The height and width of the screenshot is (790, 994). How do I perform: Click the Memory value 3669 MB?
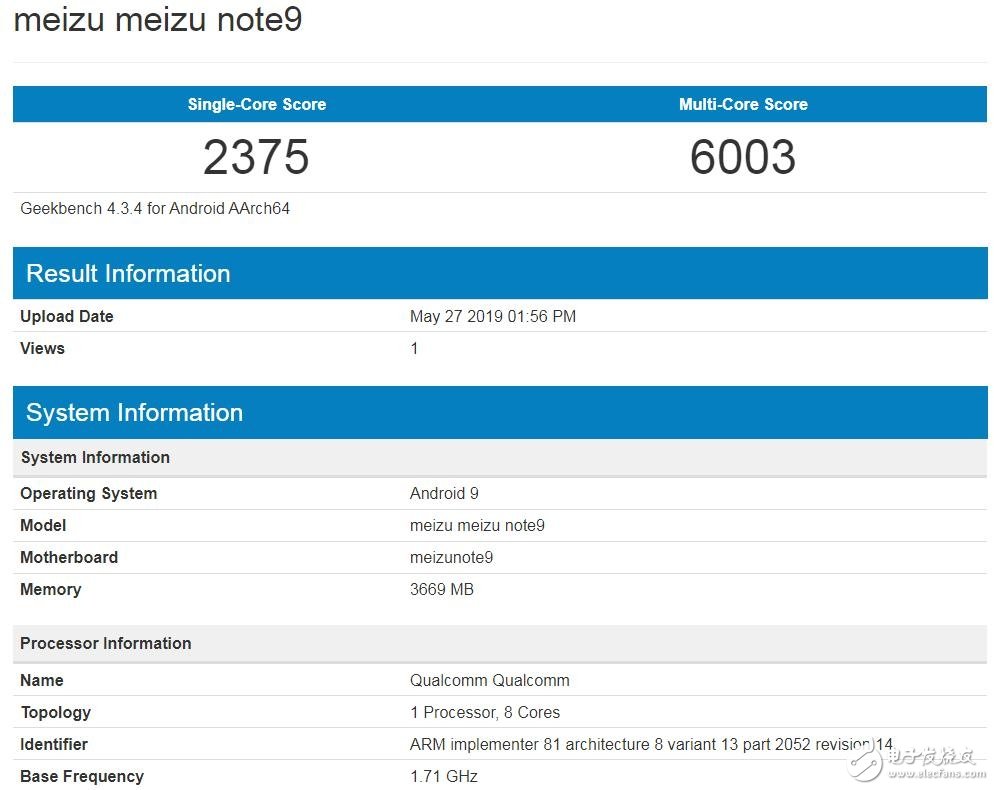point(442,589)
